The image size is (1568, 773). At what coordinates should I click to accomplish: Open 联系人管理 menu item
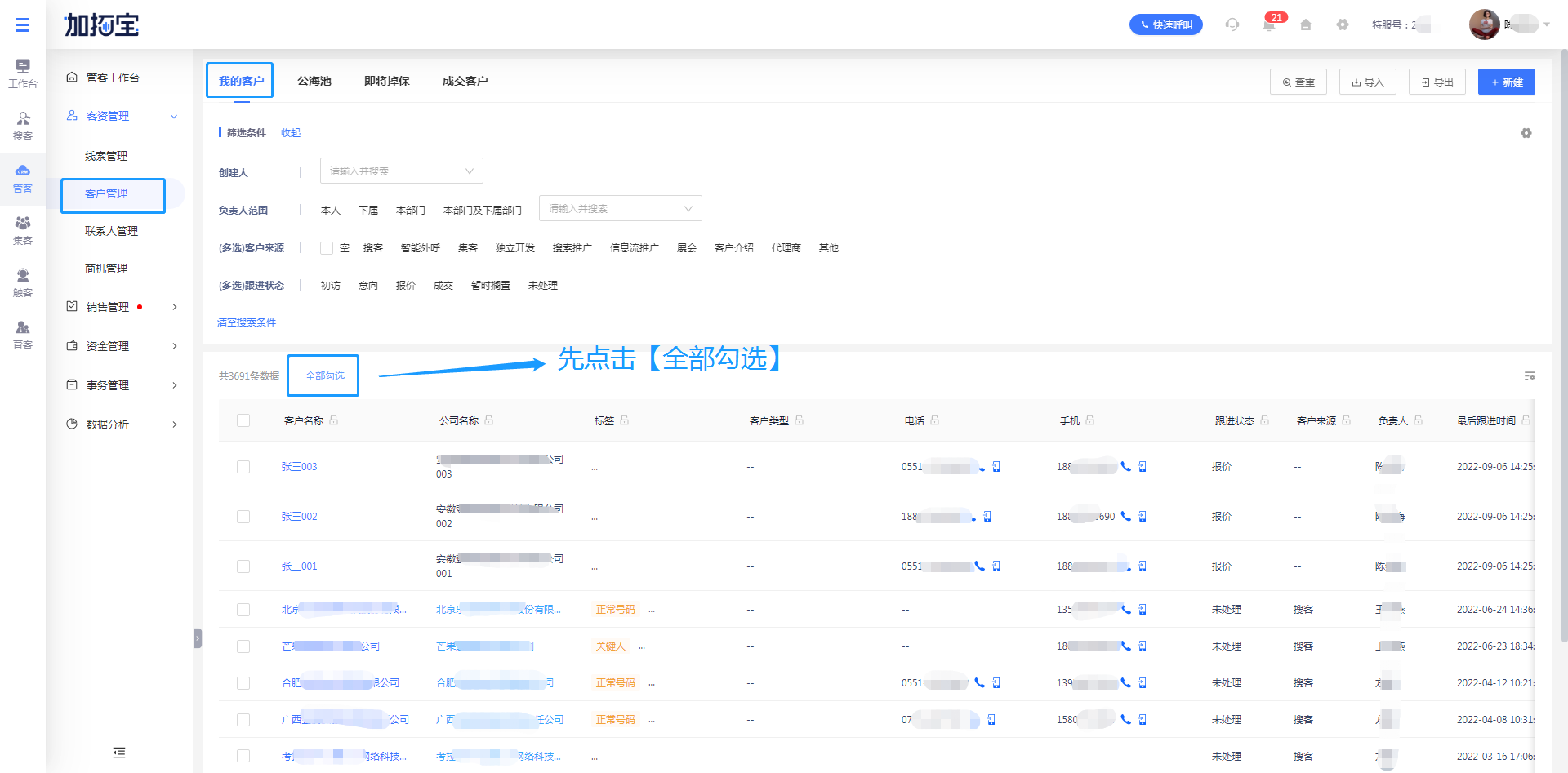[x=112, y=231]
